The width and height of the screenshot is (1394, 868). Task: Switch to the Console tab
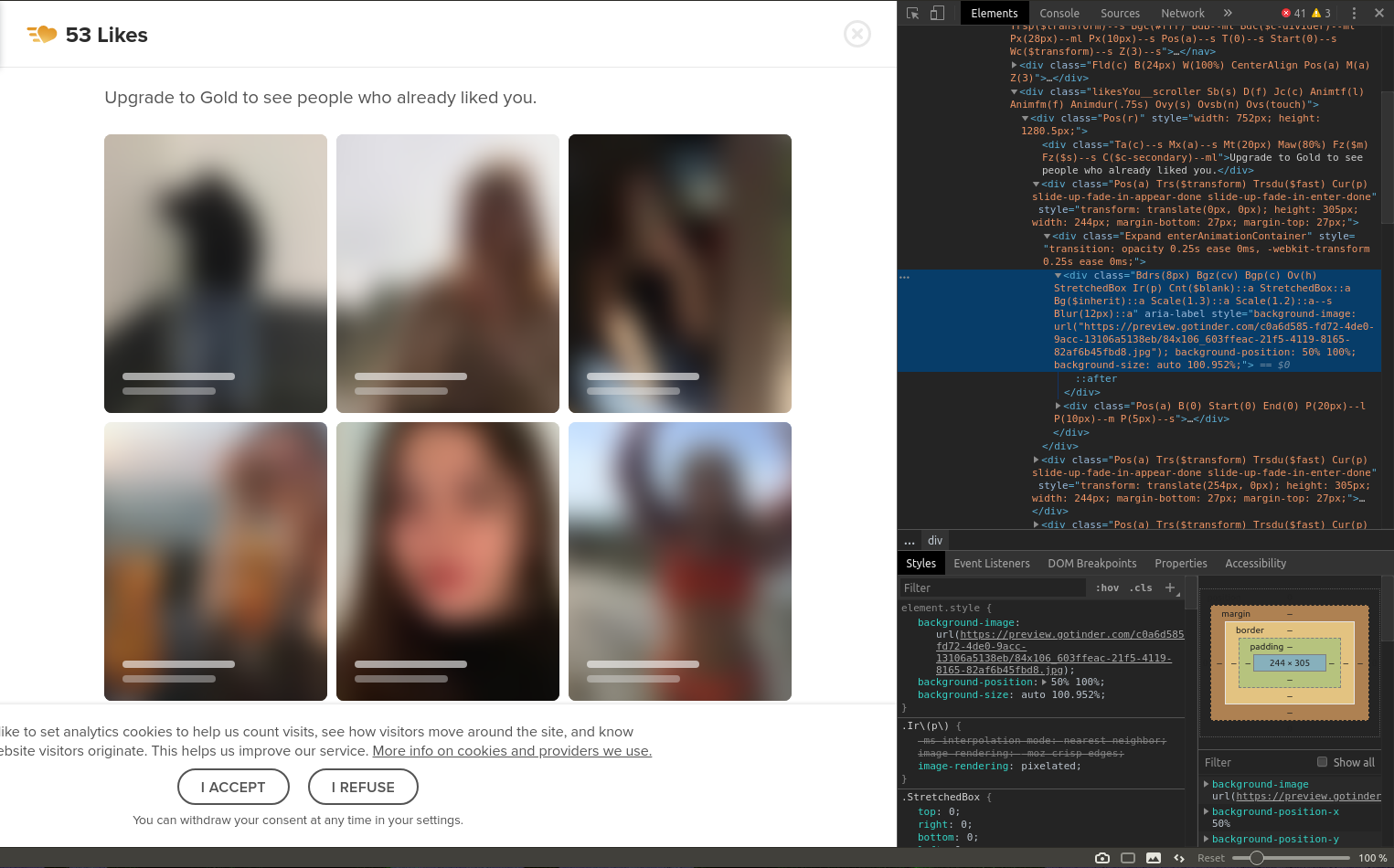pos(1059,14)
